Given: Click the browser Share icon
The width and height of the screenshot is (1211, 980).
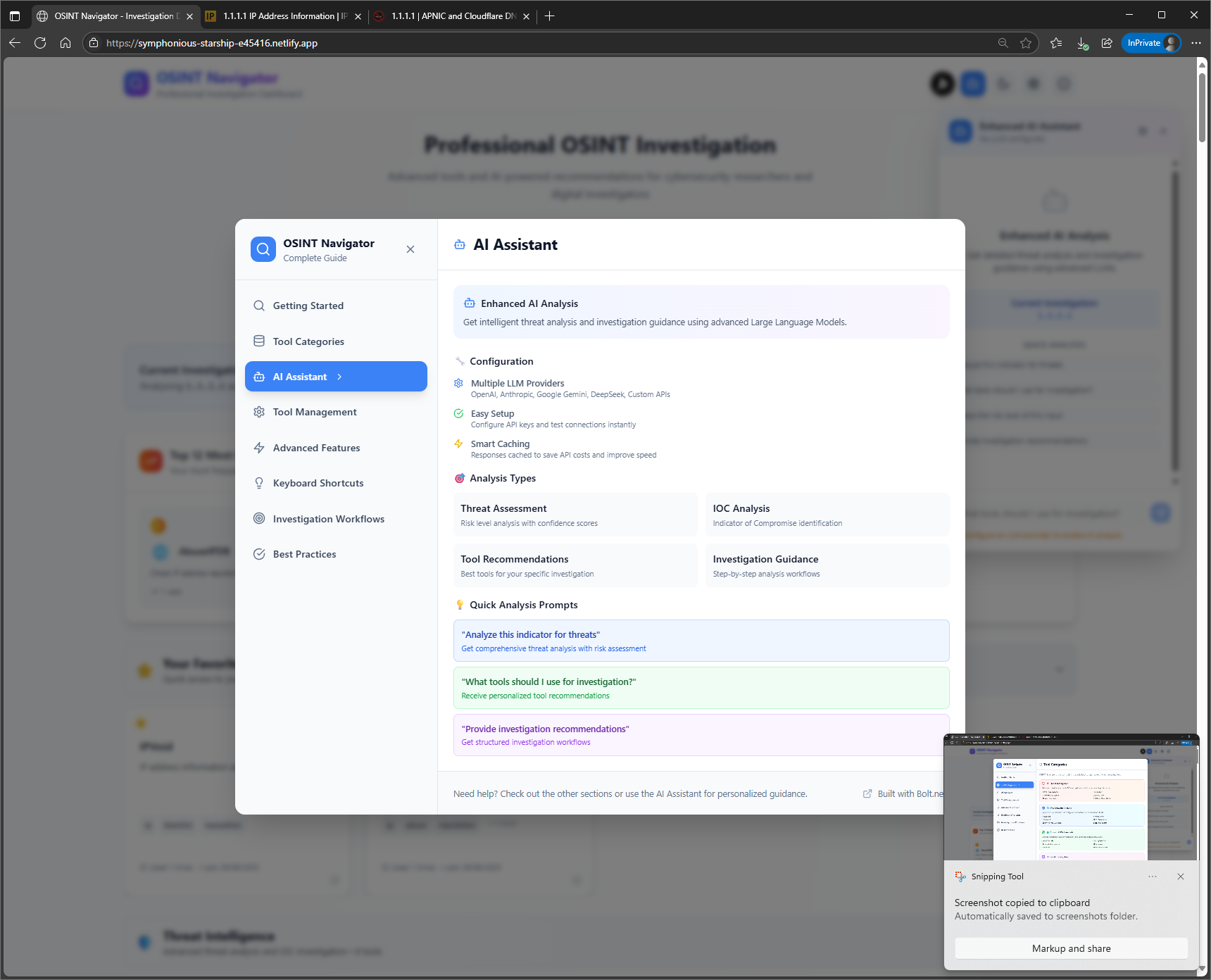Looking at the screenshot, I should 1107,43.
